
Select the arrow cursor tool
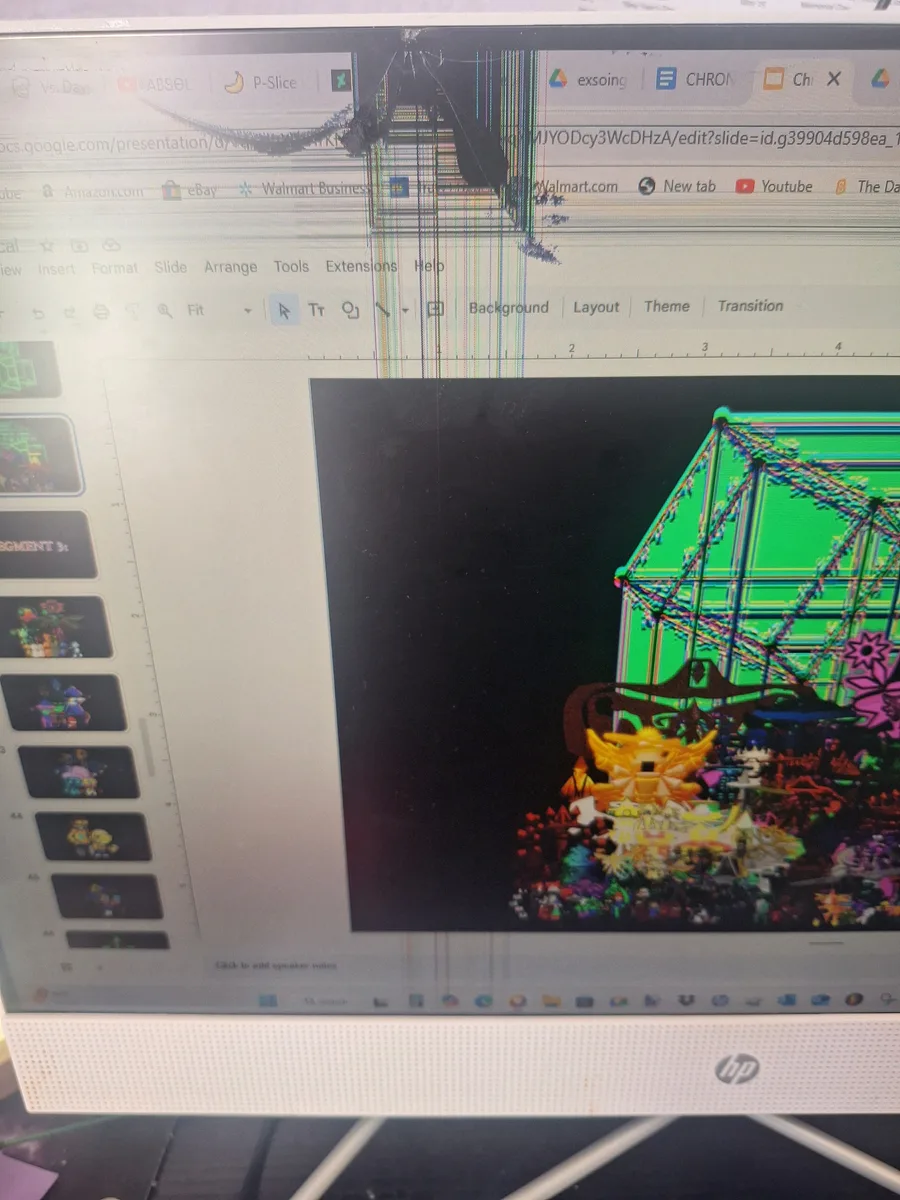284,311
